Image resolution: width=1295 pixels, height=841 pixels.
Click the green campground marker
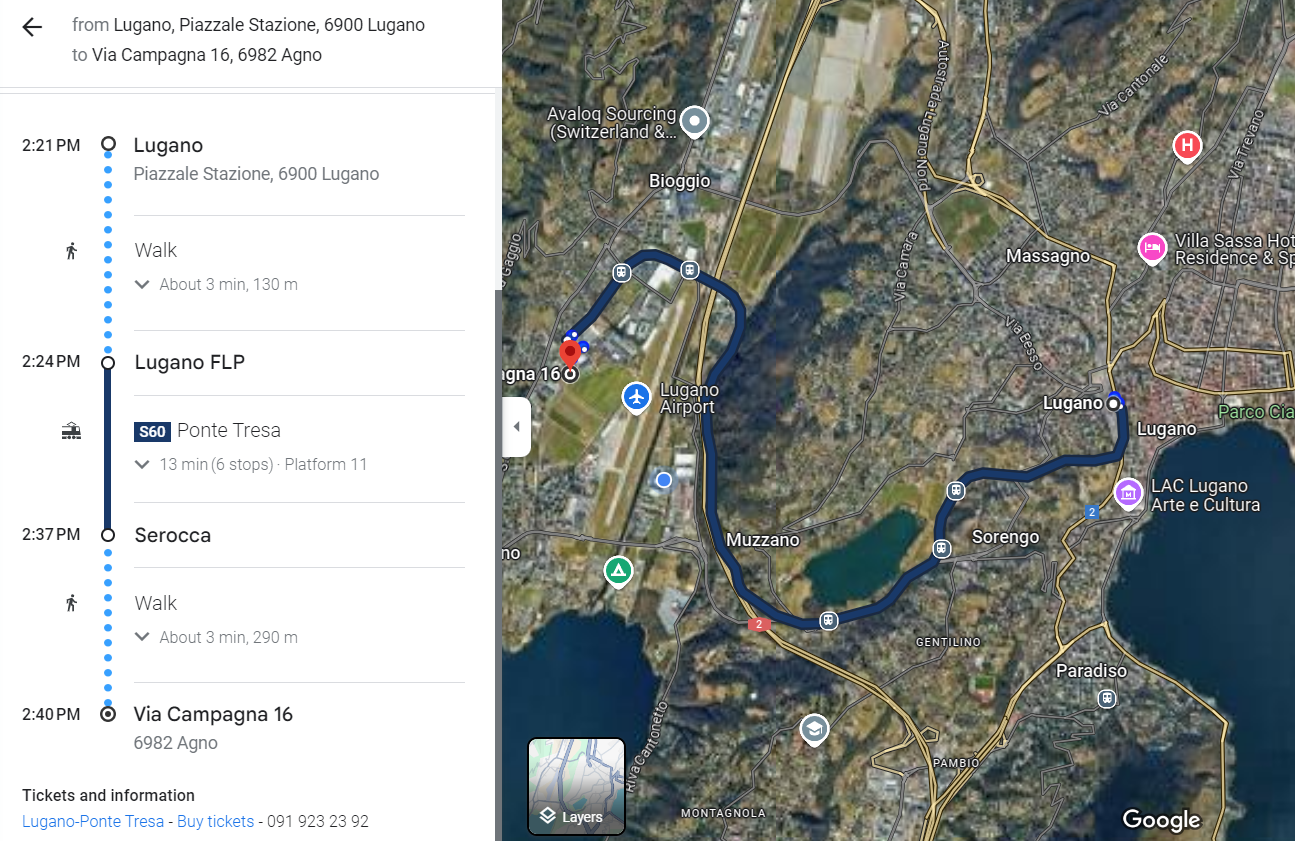619,572
